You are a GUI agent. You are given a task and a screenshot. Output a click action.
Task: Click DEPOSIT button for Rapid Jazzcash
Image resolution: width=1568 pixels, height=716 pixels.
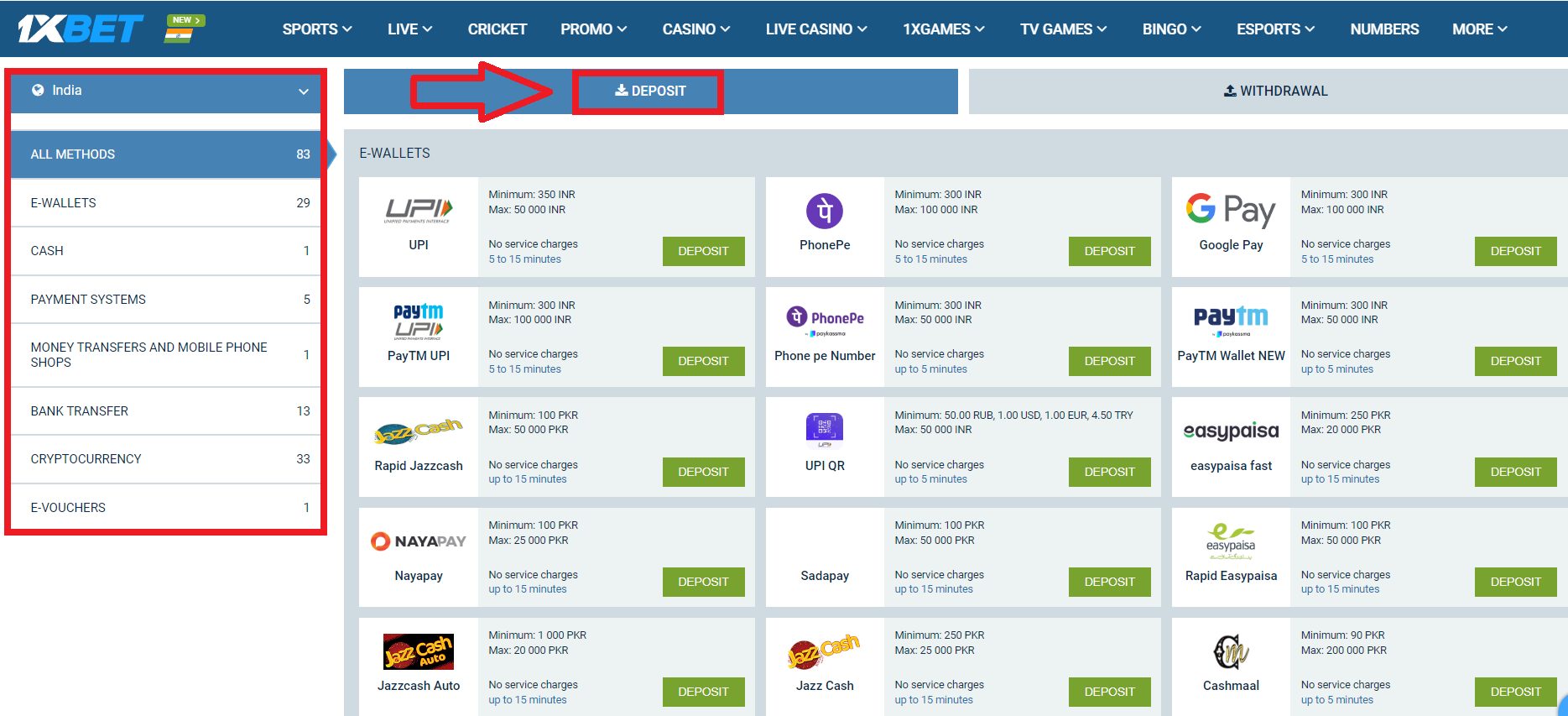click(703, 472)
